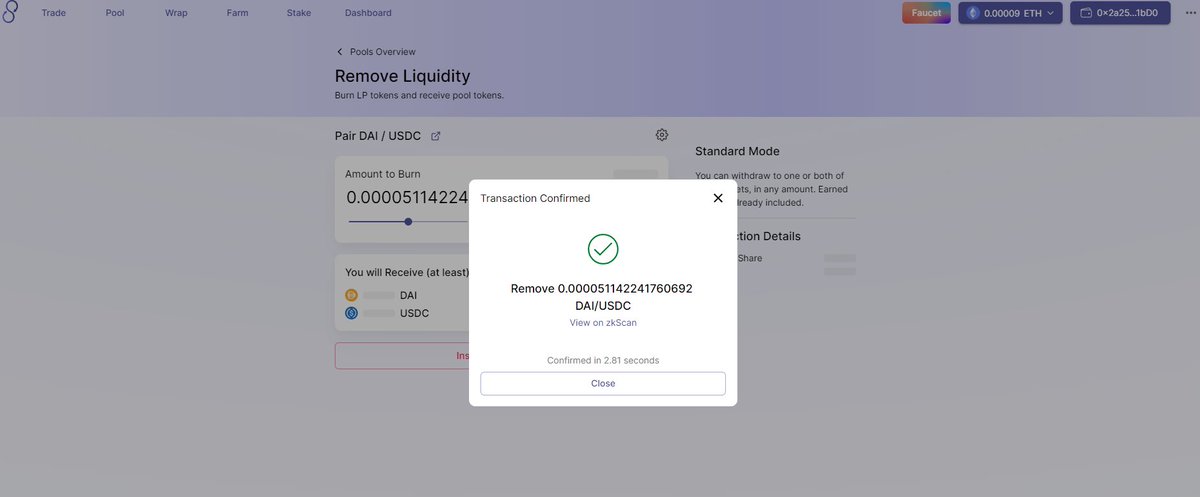Open the settings gear icon
This screenshot has height=497, width=1200.
tap(662, 135)
